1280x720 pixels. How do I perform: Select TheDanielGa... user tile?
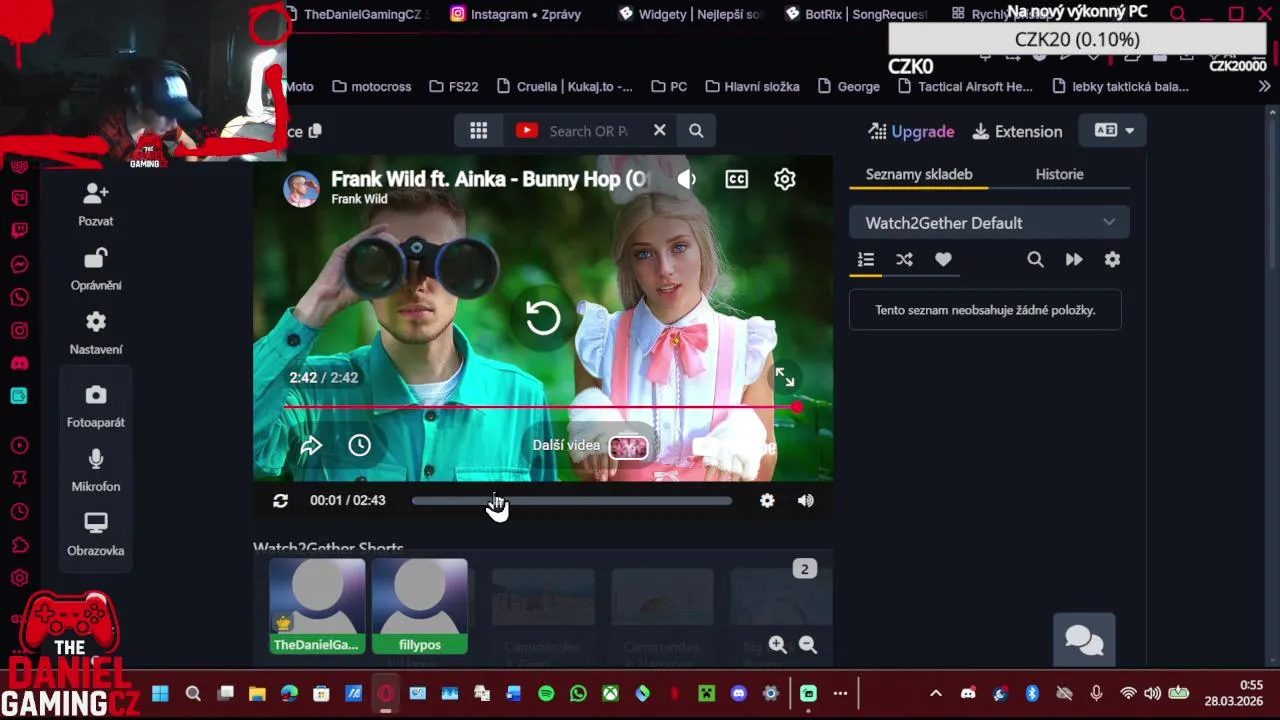click(x=317, y=606)
